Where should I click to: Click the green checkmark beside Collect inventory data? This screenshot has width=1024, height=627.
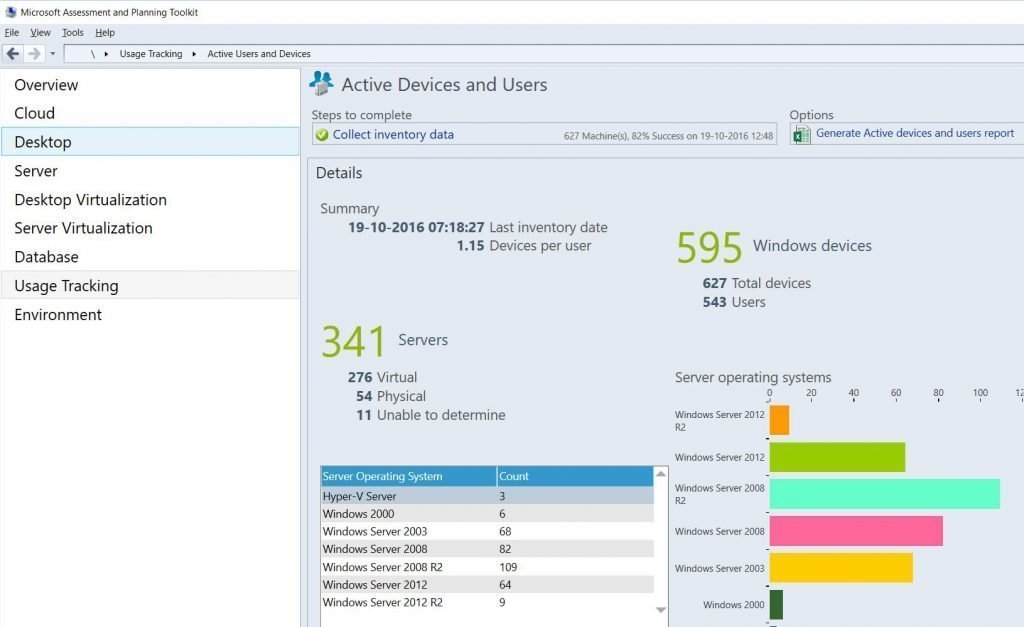pos(321,135)
